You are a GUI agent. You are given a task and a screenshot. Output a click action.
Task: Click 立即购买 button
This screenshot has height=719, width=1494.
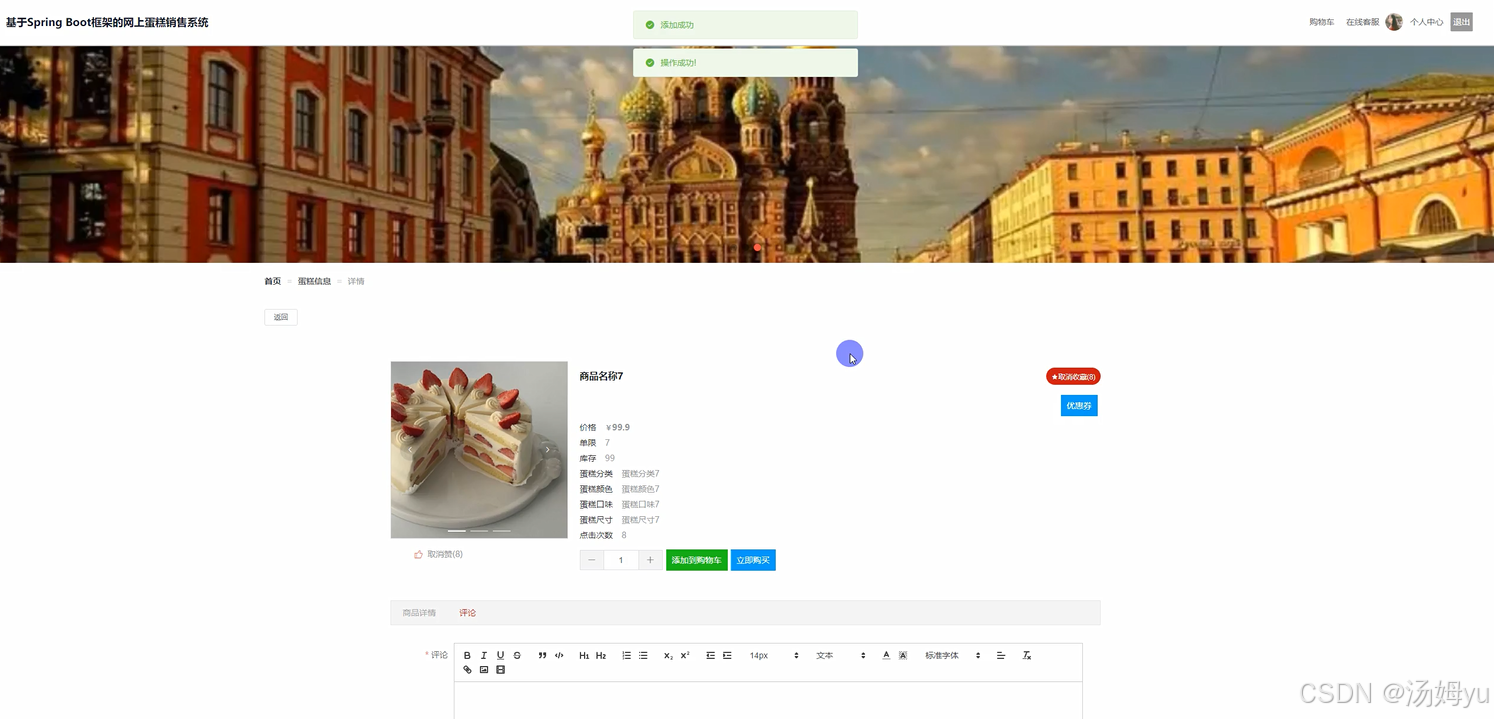pos(753,560)
